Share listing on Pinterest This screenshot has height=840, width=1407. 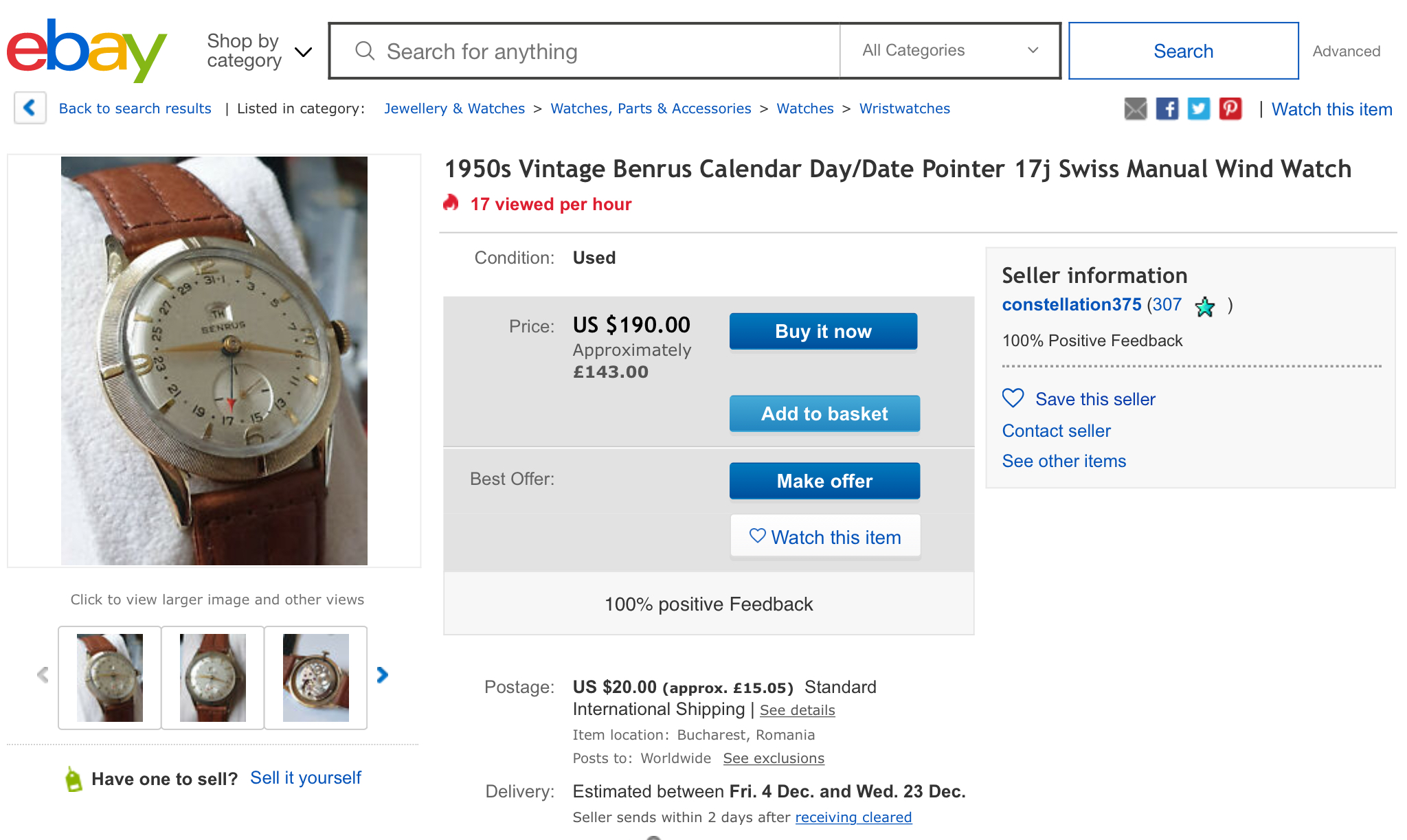pyautogui.click(x=1230, y=109)
